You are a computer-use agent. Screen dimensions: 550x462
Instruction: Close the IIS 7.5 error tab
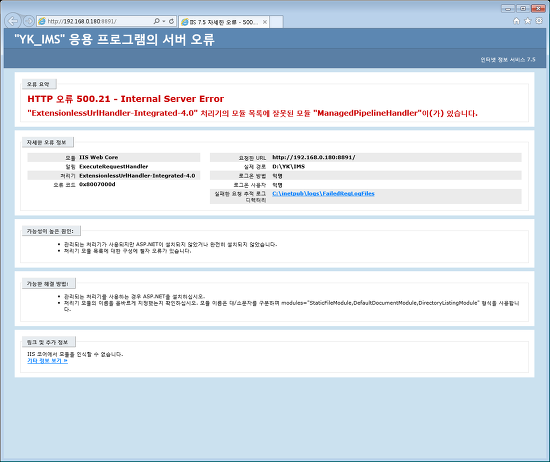(265, 22)
